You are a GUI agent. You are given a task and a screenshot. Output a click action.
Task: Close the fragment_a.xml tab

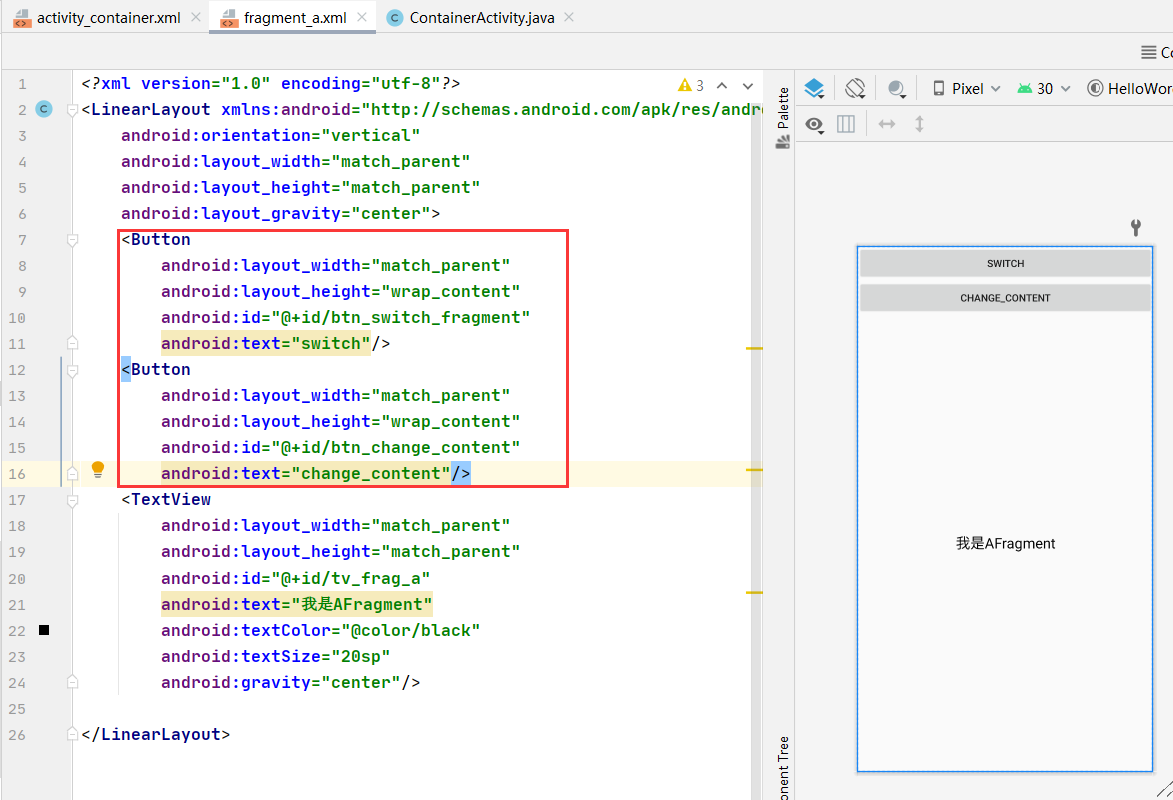(x=362, y=17)
